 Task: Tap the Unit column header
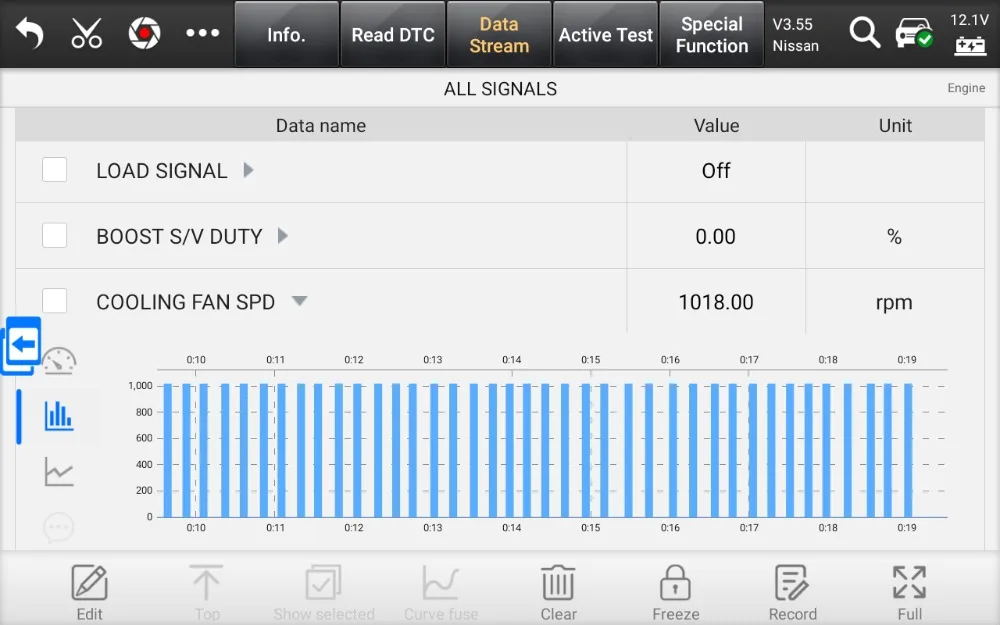point(895,126)
